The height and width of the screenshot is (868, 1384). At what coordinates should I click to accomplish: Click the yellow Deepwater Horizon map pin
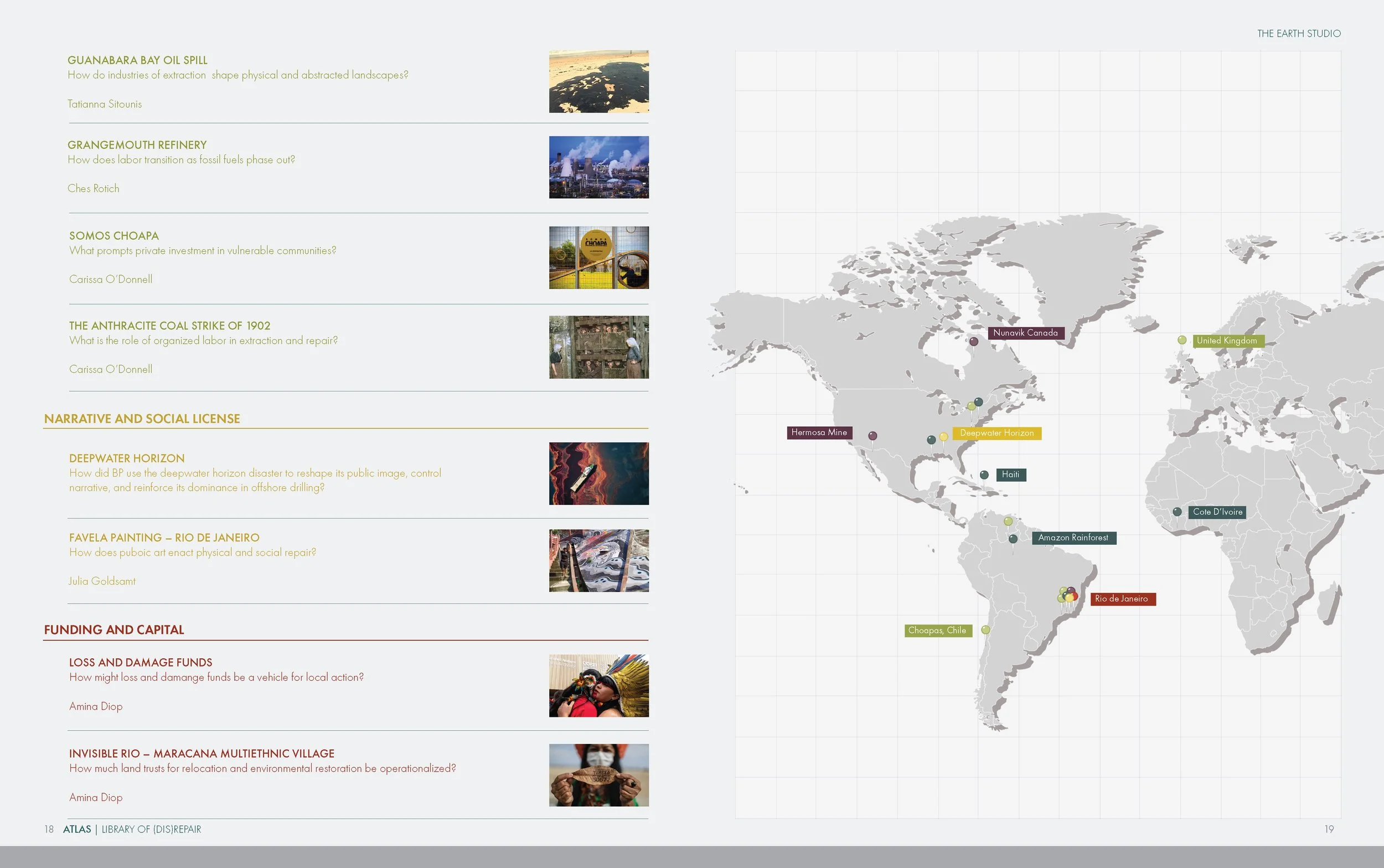click(944, 437)
